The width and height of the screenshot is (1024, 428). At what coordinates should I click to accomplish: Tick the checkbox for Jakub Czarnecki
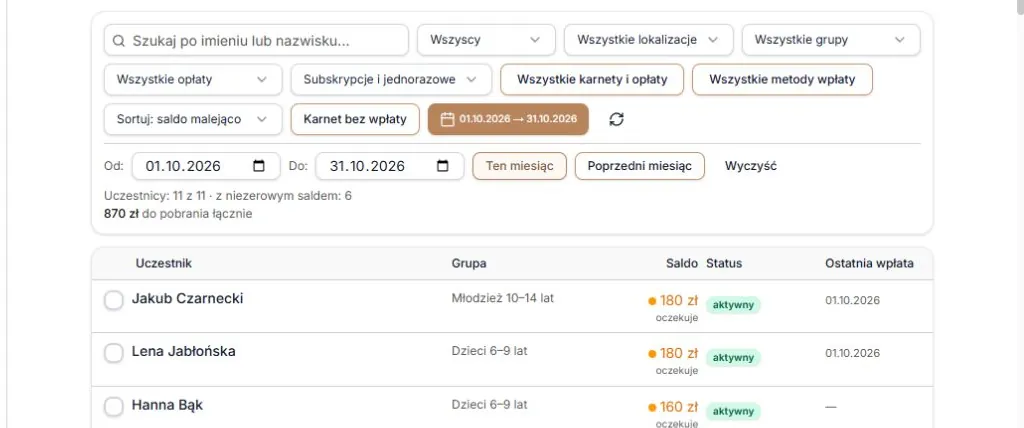(x=114, y=301)
